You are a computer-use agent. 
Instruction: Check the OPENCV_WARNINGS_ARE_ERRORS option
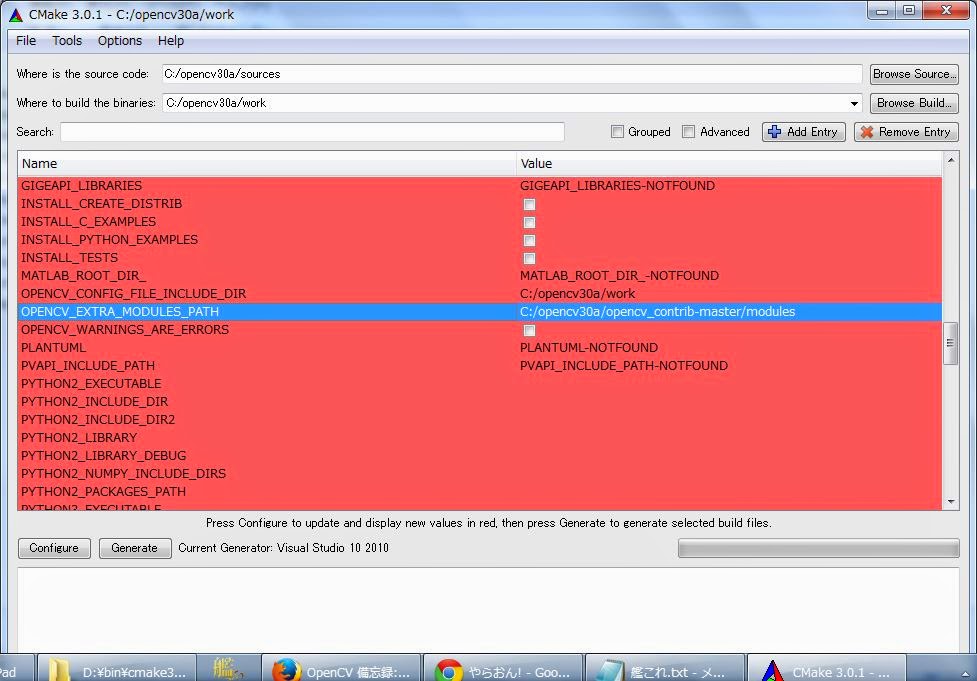coord(529,330)
